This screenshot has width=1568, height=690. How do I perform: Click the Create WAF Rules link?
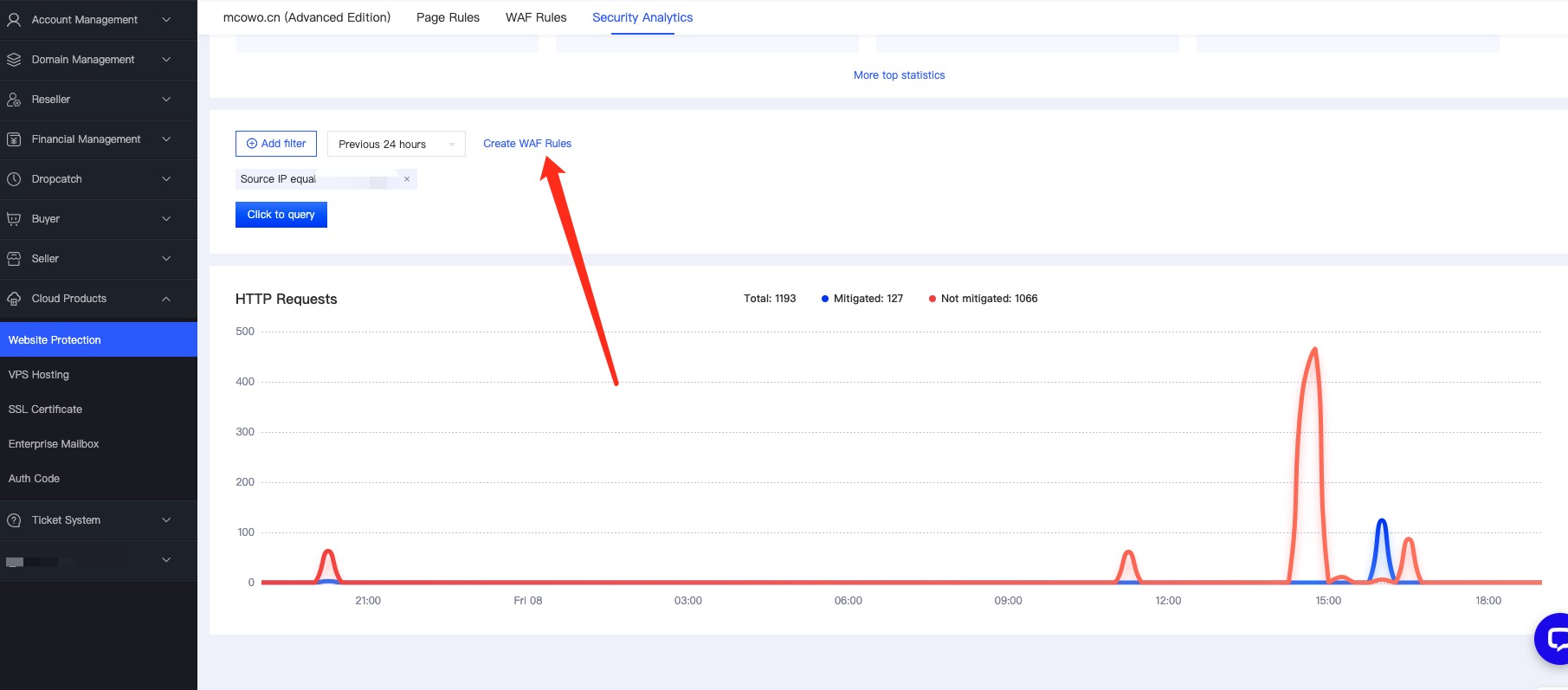[x=526, y=144]
